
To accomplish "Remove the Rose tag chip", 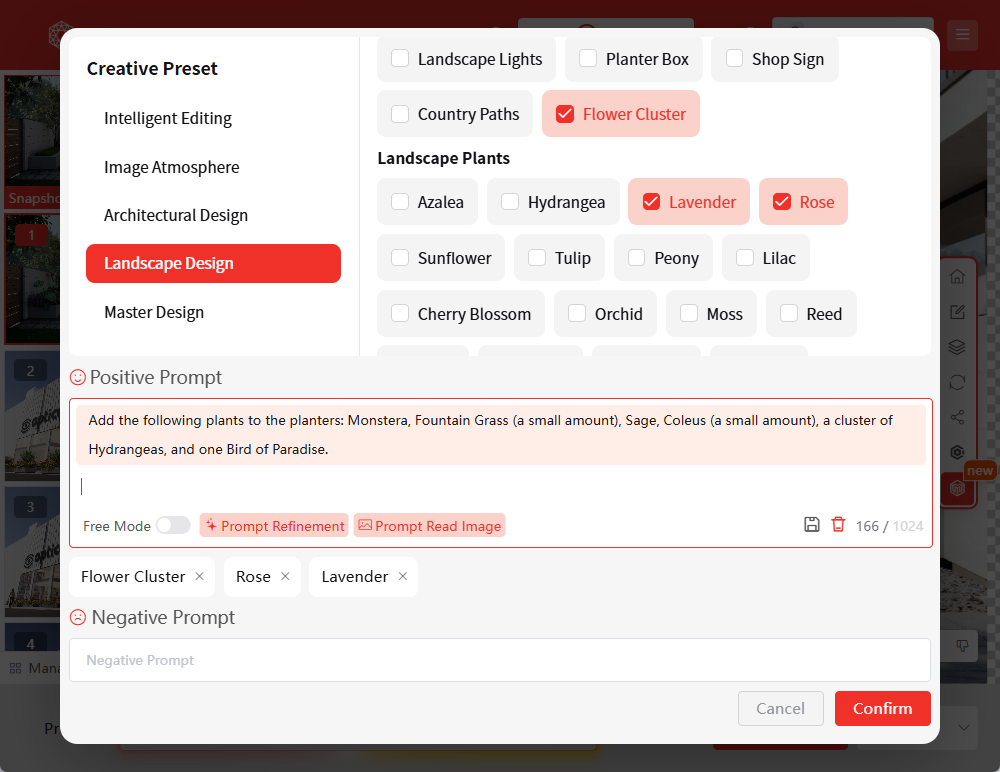I will tap(285, 576).
